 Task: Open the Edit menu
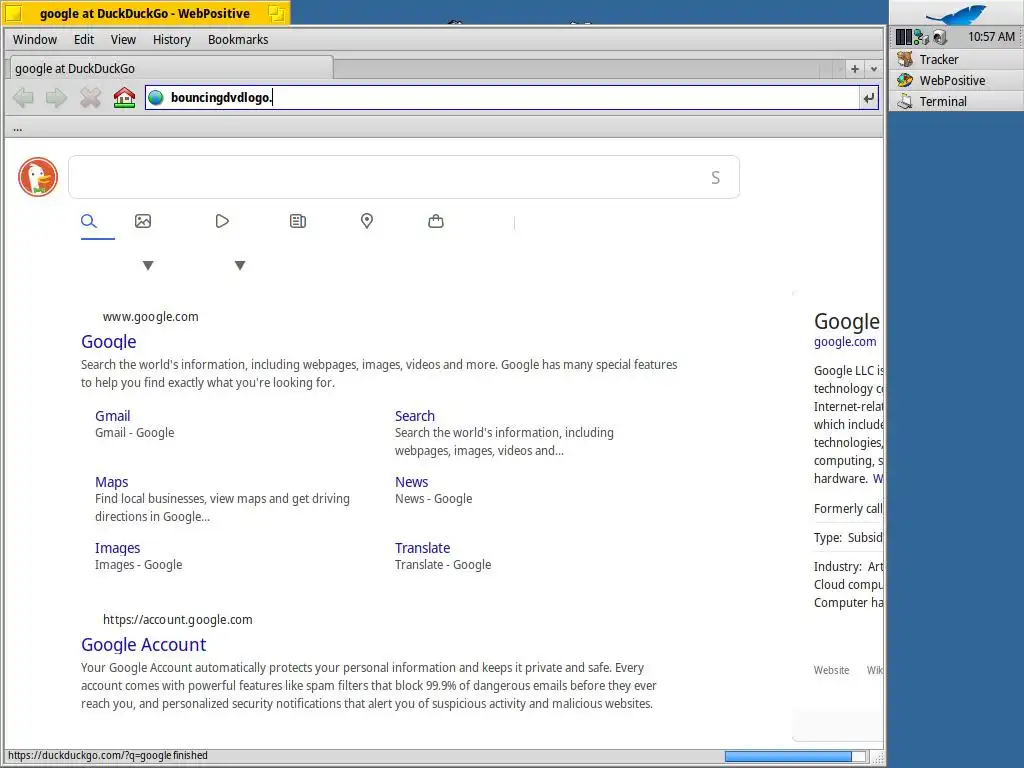pyautogui.click(x=84, y=40)
